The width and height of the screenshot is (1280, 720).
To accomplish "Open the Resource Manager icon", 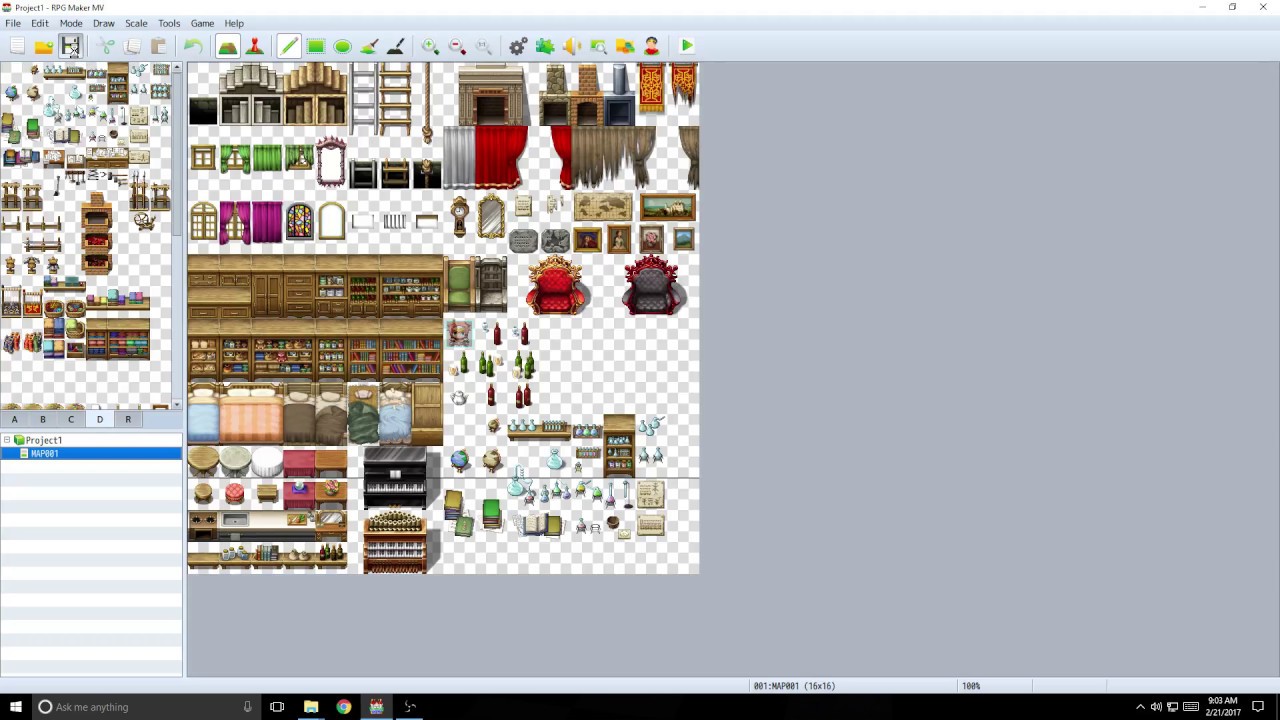I will [625, 46].
